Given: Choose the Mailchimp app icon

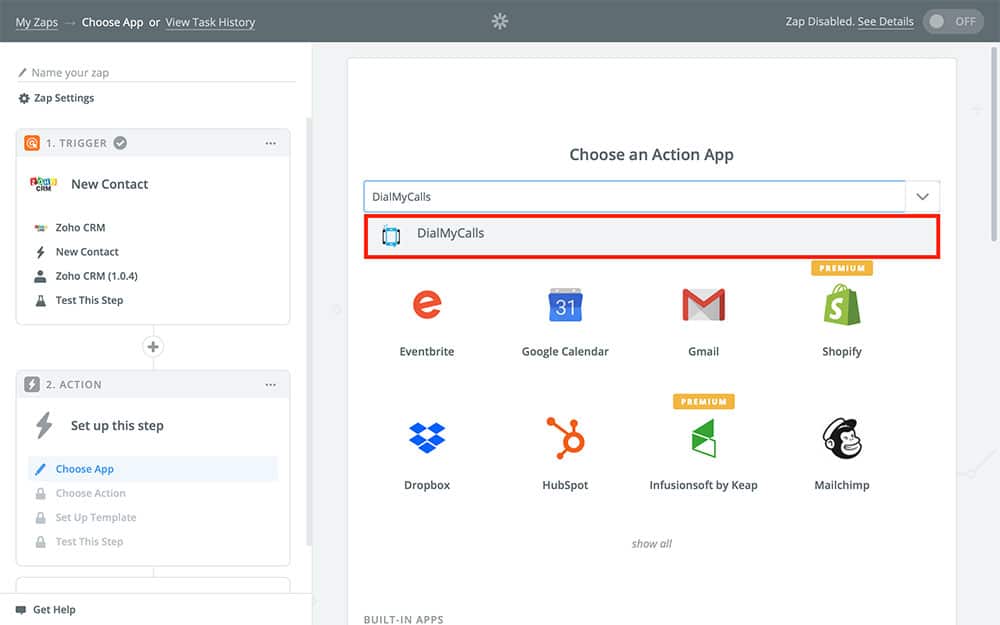Looking at the screenshot, I should (x=841, y=438).
